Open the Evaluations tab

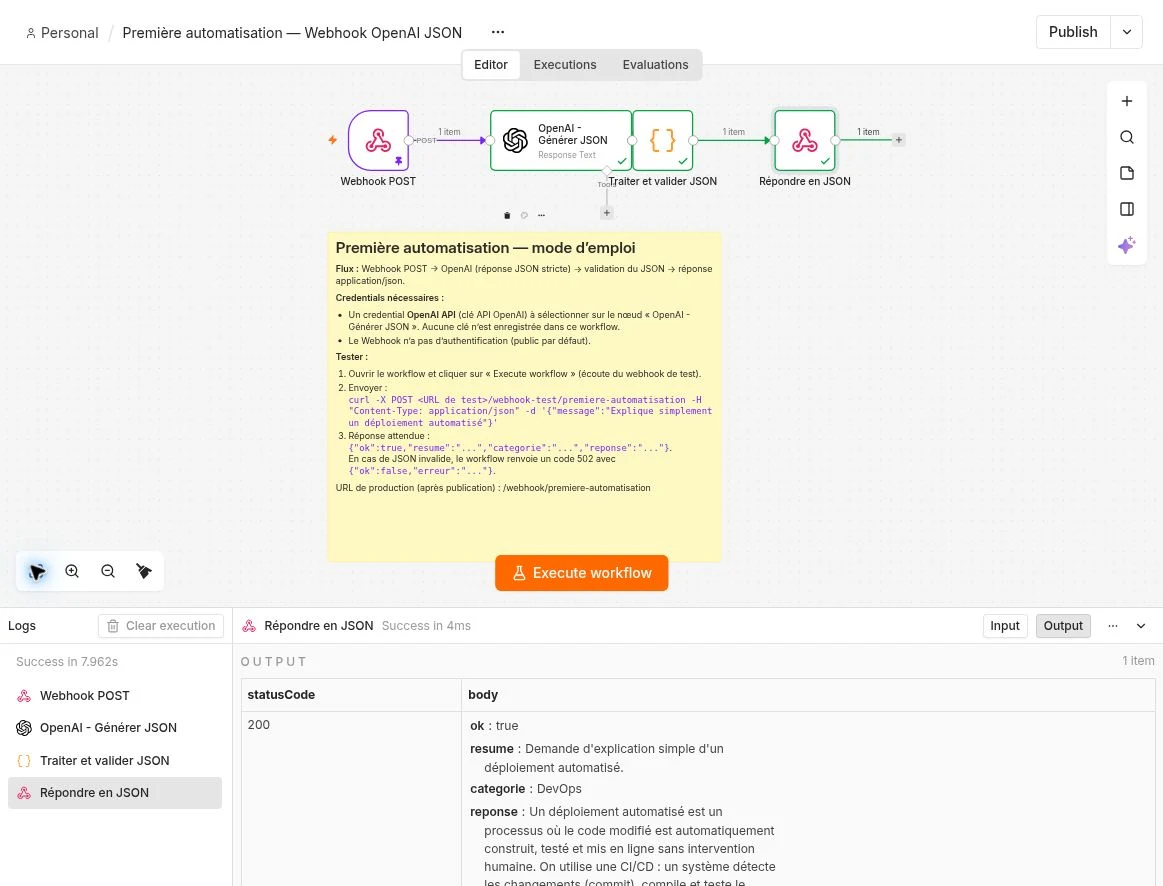click(x=655, y=65)
